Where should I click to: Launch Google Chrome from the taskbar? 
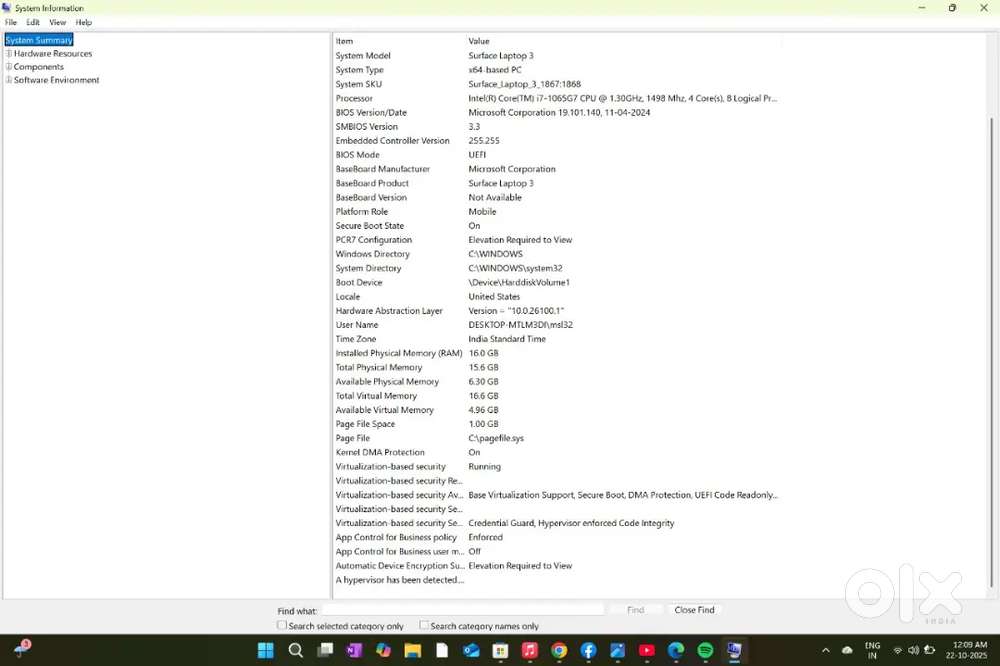coord(559,651)
